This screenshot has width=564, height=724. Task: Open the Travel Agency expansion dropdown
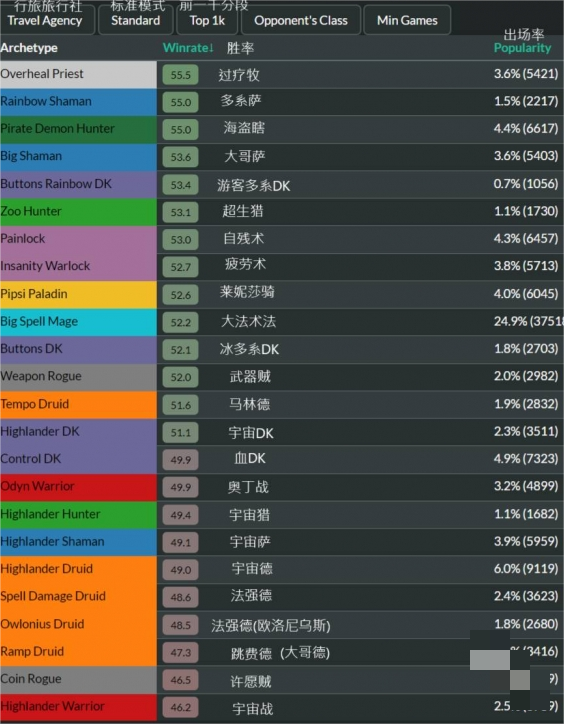[47, 20]
